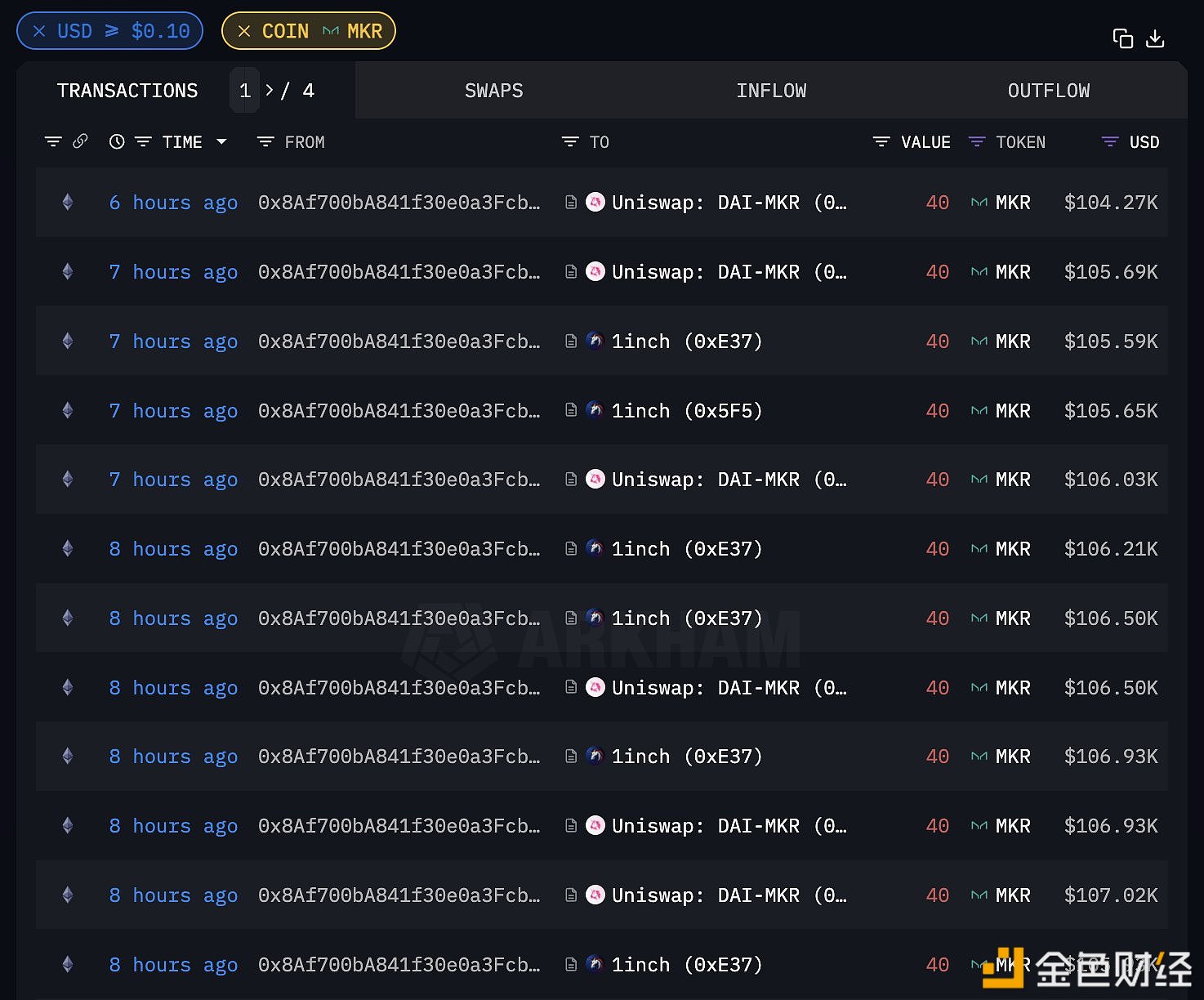Remove the USD ≥ $0.10 filter chip
The width and height of the screenshot is (1204, 1000).
pyautogui.click(x=39, y=31)
